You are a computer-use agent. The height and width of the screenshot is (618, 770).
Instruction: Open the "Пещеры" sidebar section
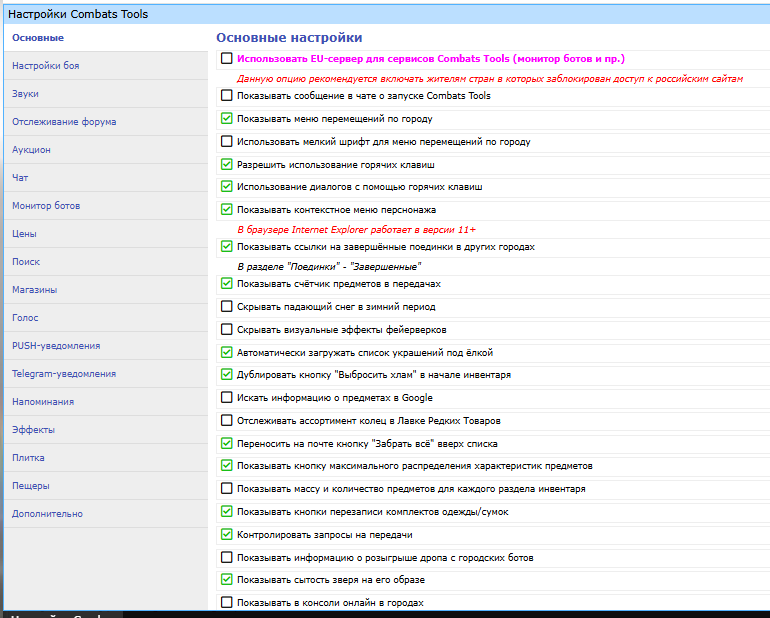31,486
